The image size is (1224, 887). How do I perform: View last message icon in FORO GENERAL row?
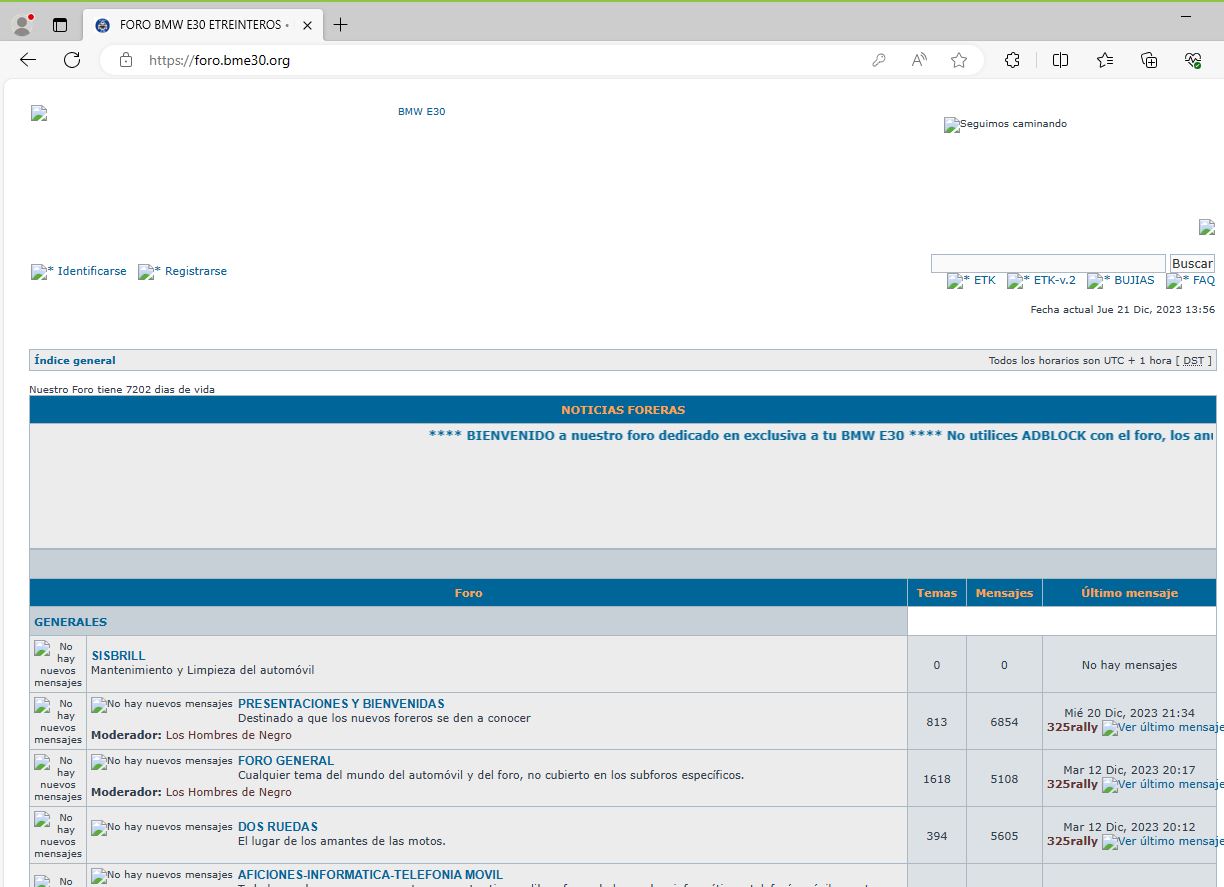point(1162,785)
